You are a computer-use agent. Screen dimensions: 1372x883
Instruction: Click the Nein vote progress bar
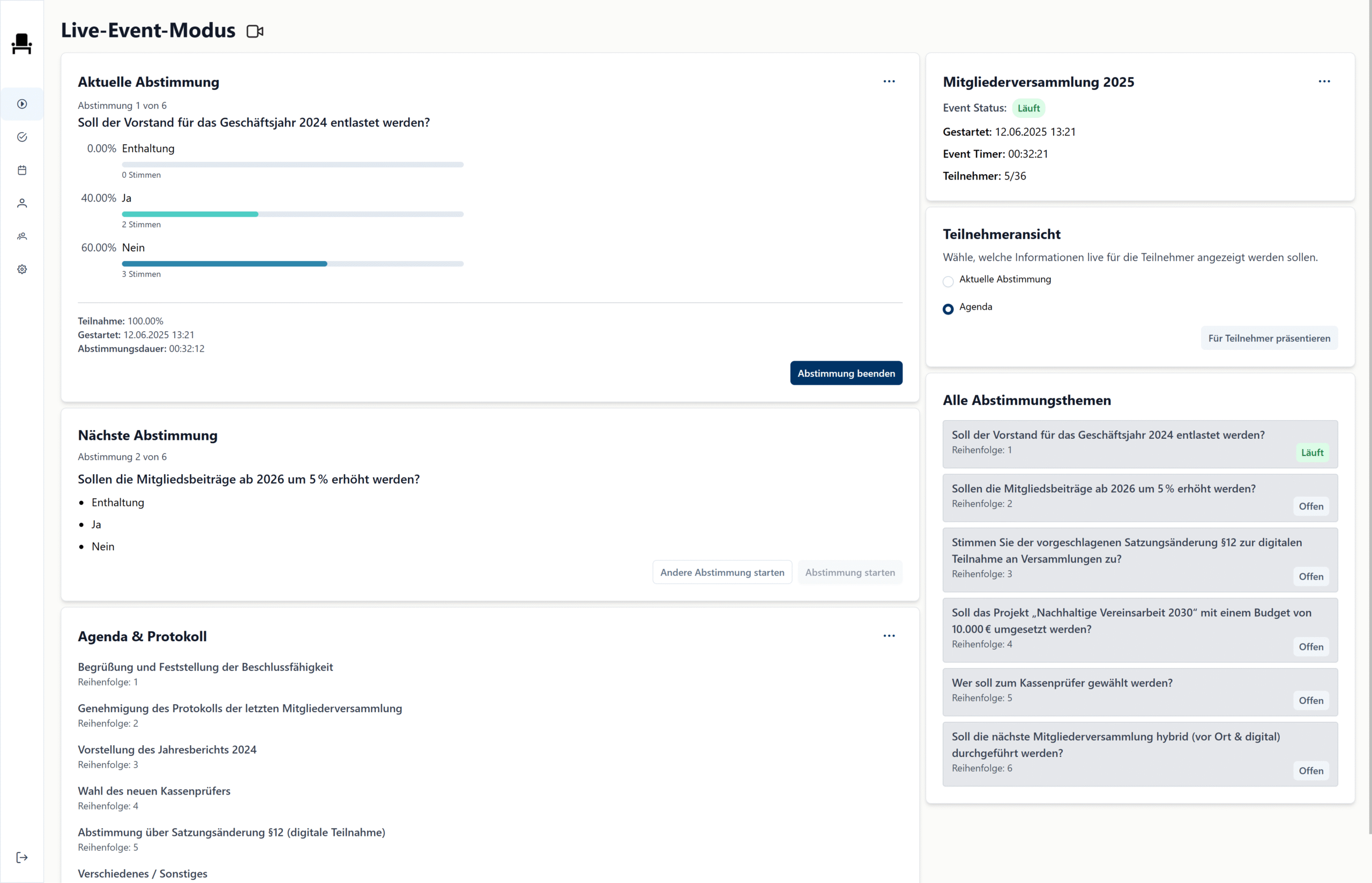click(293, 264)
